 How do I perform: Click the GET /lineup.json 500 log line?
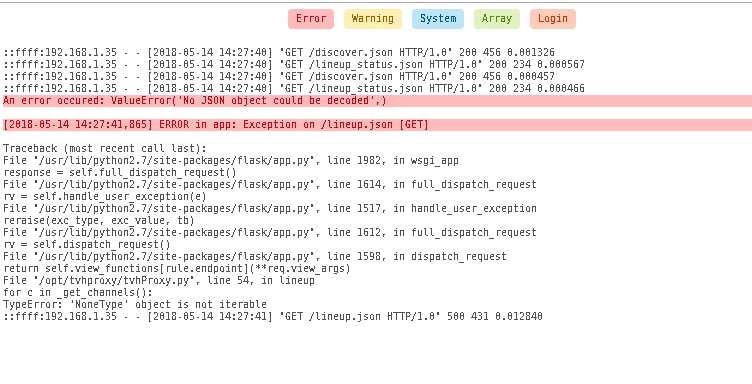273,316
